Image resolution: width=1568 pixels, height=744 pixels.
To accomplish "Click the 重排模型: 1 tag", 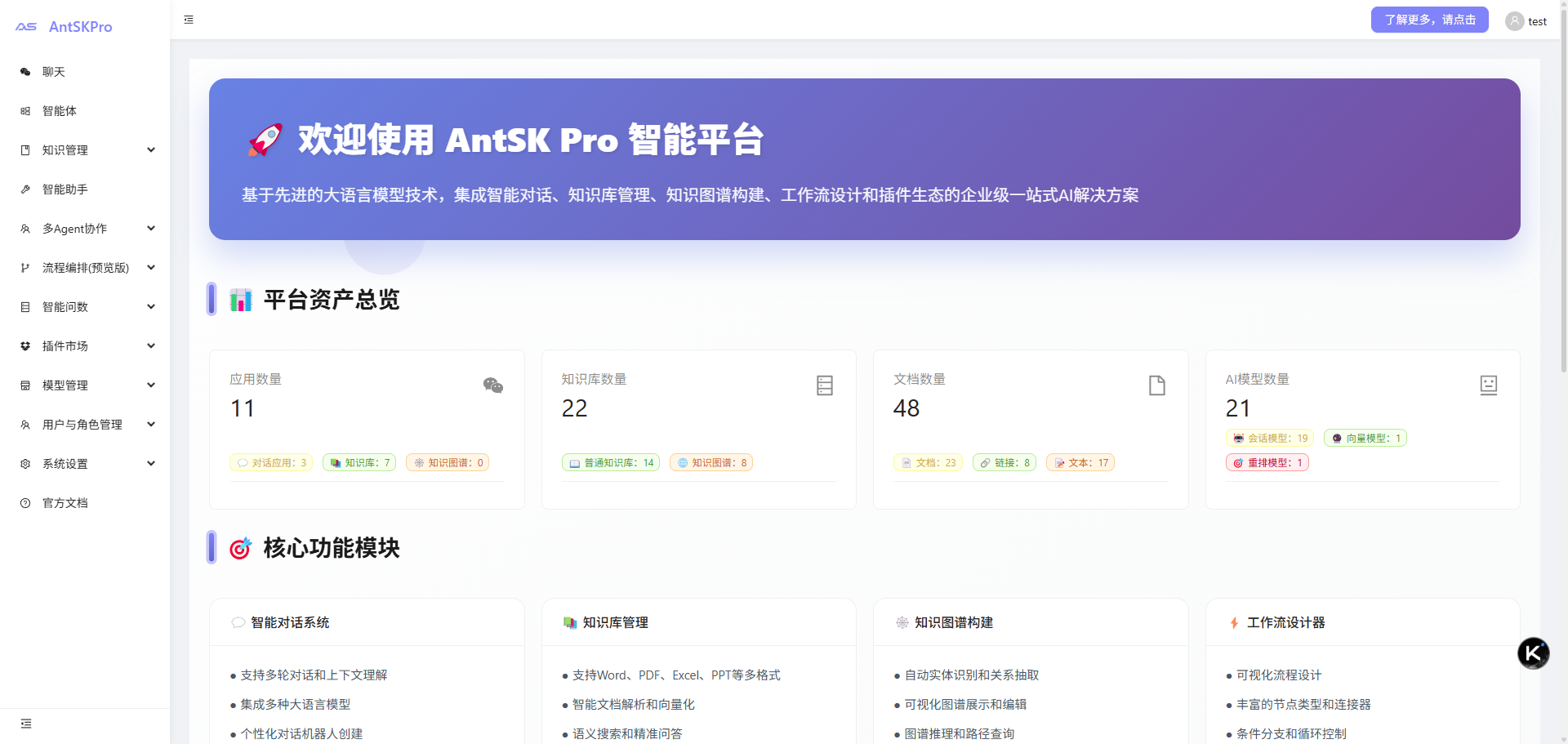I will (1267, 463).
